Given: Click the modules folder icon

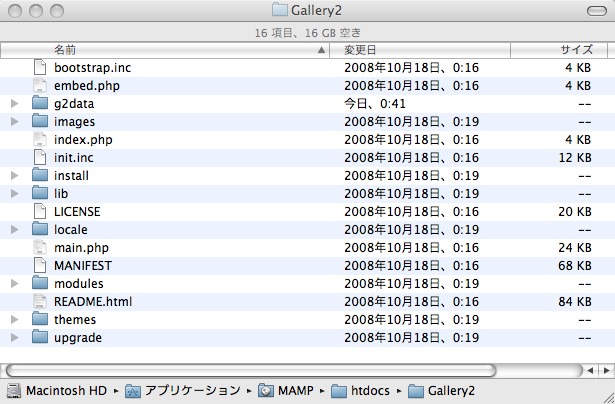Looking at the screenshot, I should (40, 283).
